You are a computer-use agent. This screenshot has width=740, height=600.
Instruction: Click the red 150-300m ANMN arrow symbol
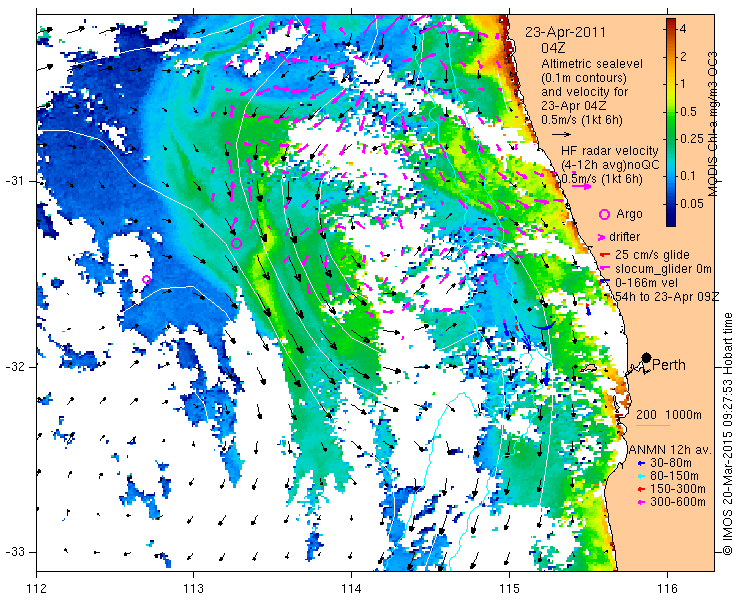pyautogui.click(x=640, y=489)
